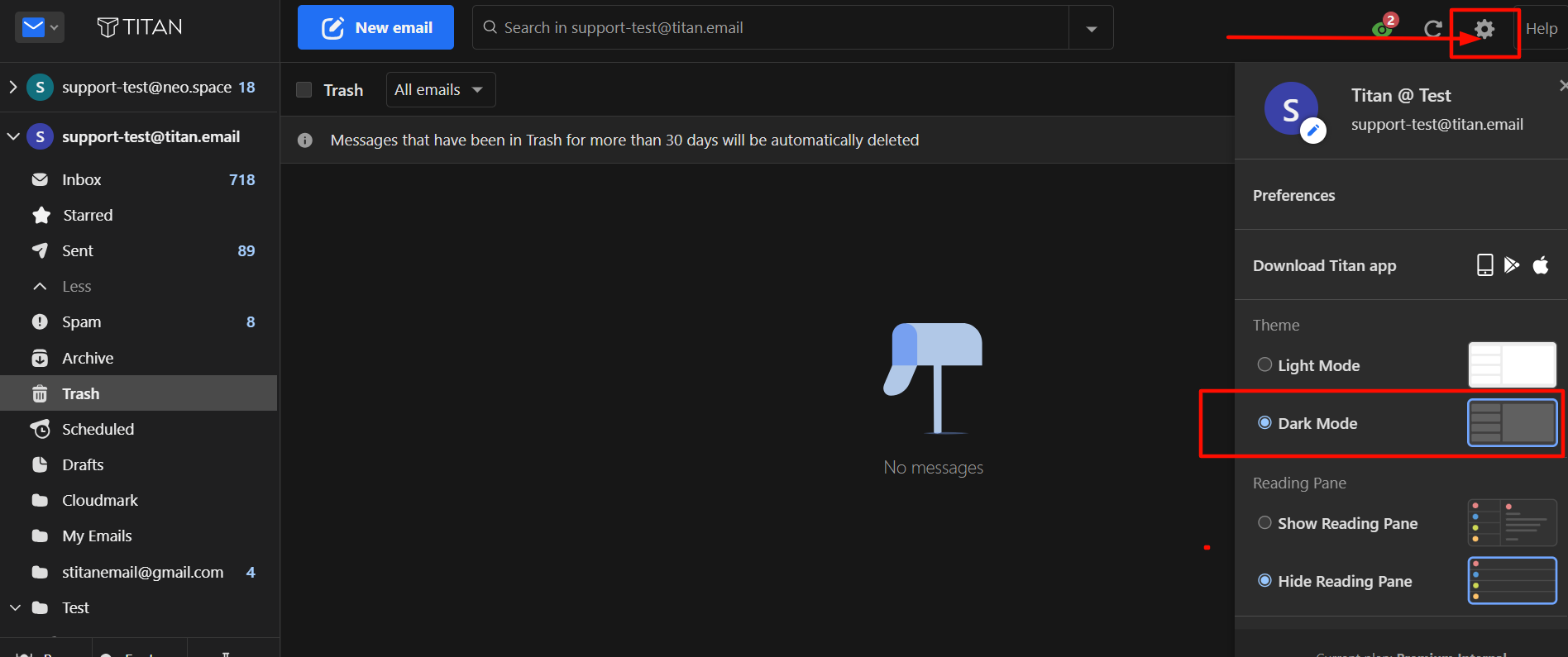Open the All emails filter dropdown
Screen dimensions: 1568x657
[441, 89]
